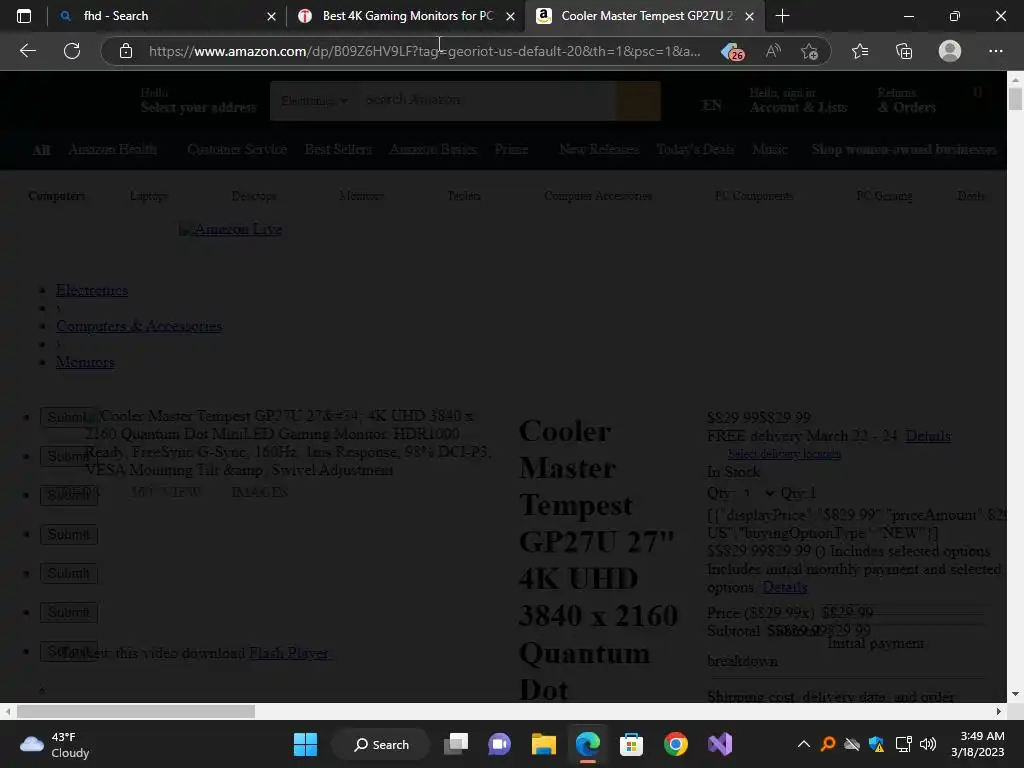Open PC Components subnav item
This screenshot has height=768, width=1024.
[x=754, y=195]
